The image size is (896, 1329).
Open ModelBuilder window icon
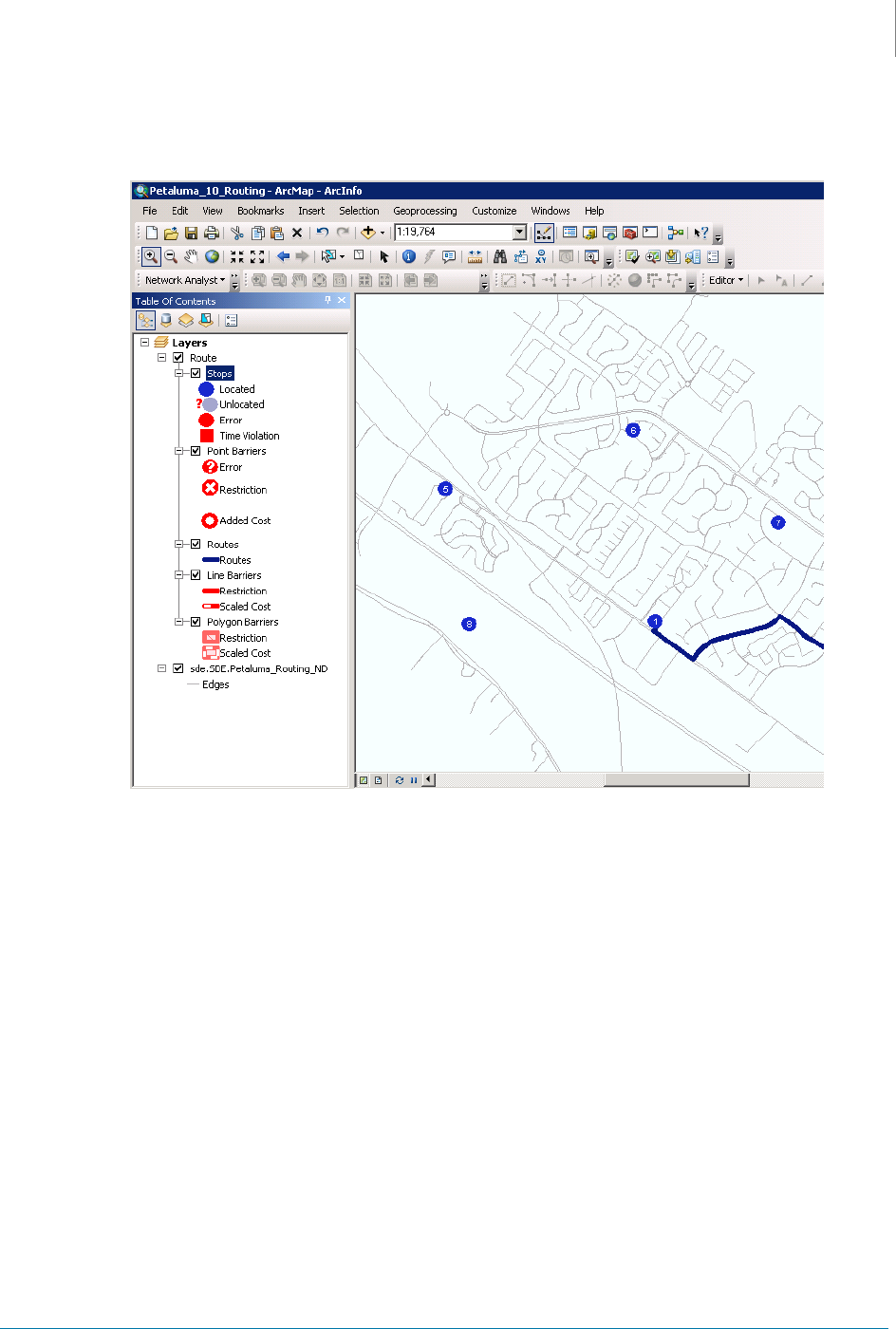[x=676, y=233]
